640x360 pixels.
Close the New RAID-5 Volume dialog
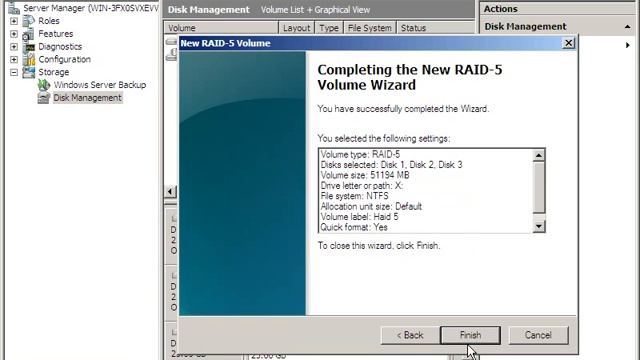[x=568, y=43]
